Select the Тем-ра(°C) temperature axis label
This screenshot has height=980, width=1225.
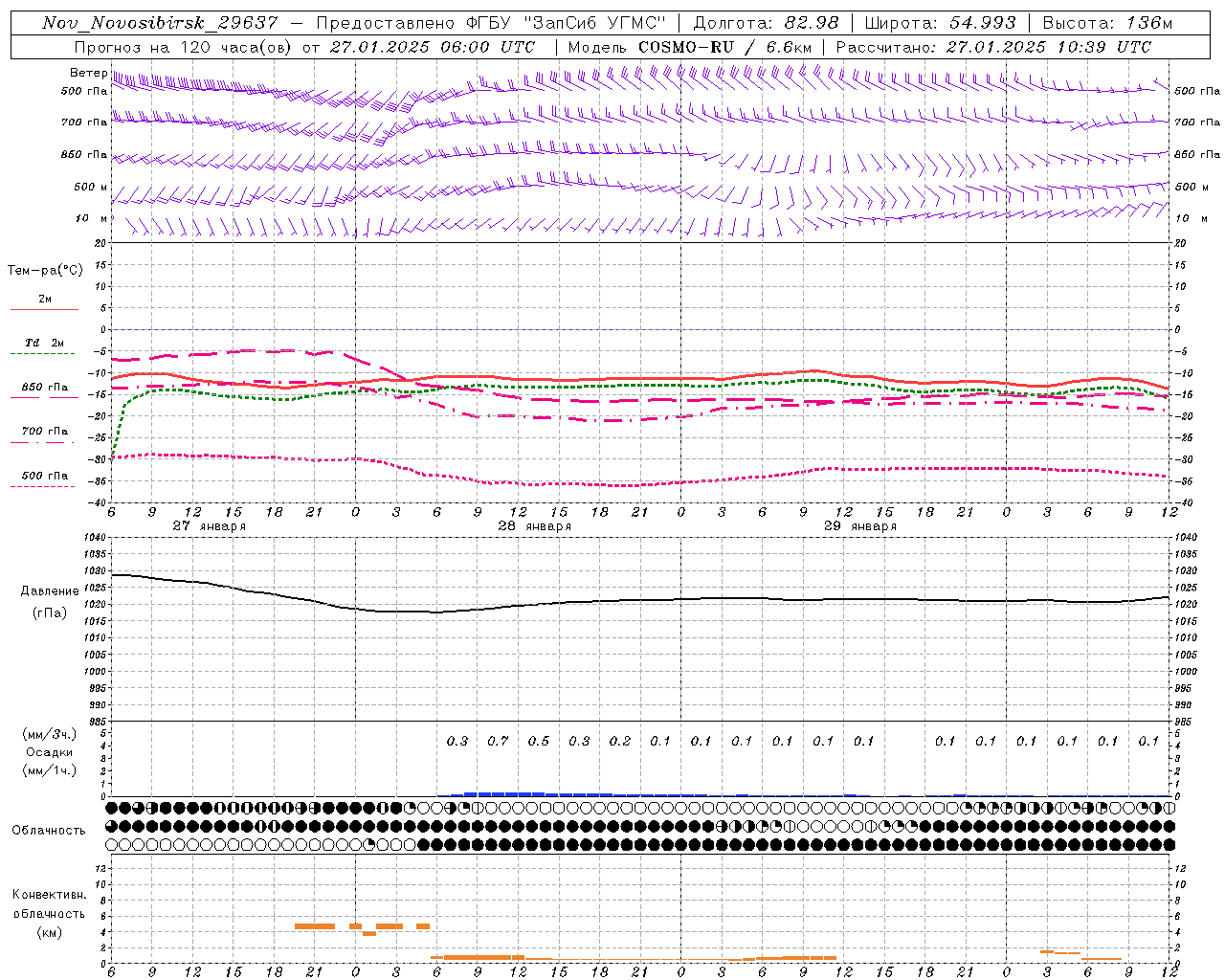(x=45, y=271)
